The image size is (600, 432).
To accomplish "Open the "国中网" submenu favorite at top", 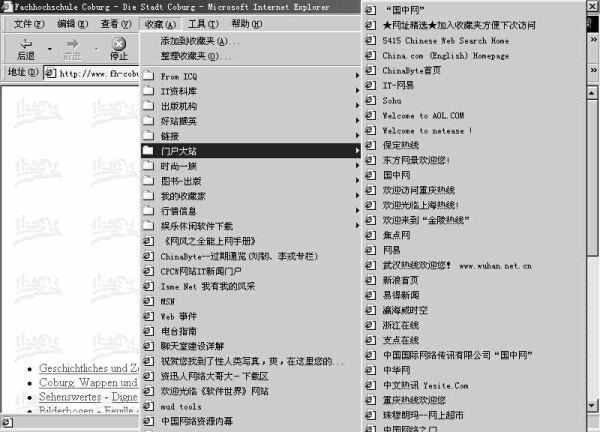I will click(x=474, y=10).
